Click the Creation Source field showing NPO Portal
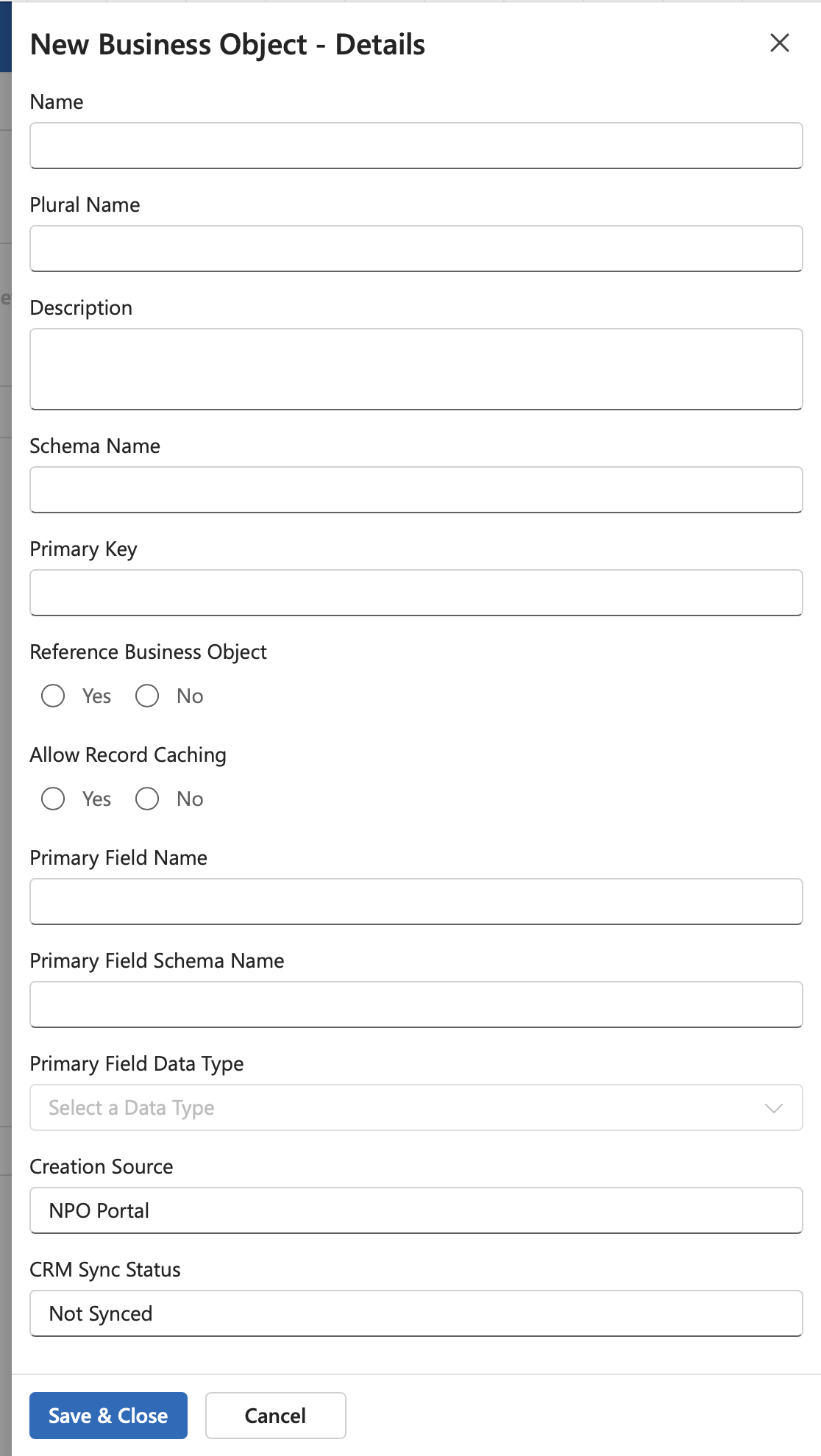Screen dimensions: 821x1456 click(416, 1210)
